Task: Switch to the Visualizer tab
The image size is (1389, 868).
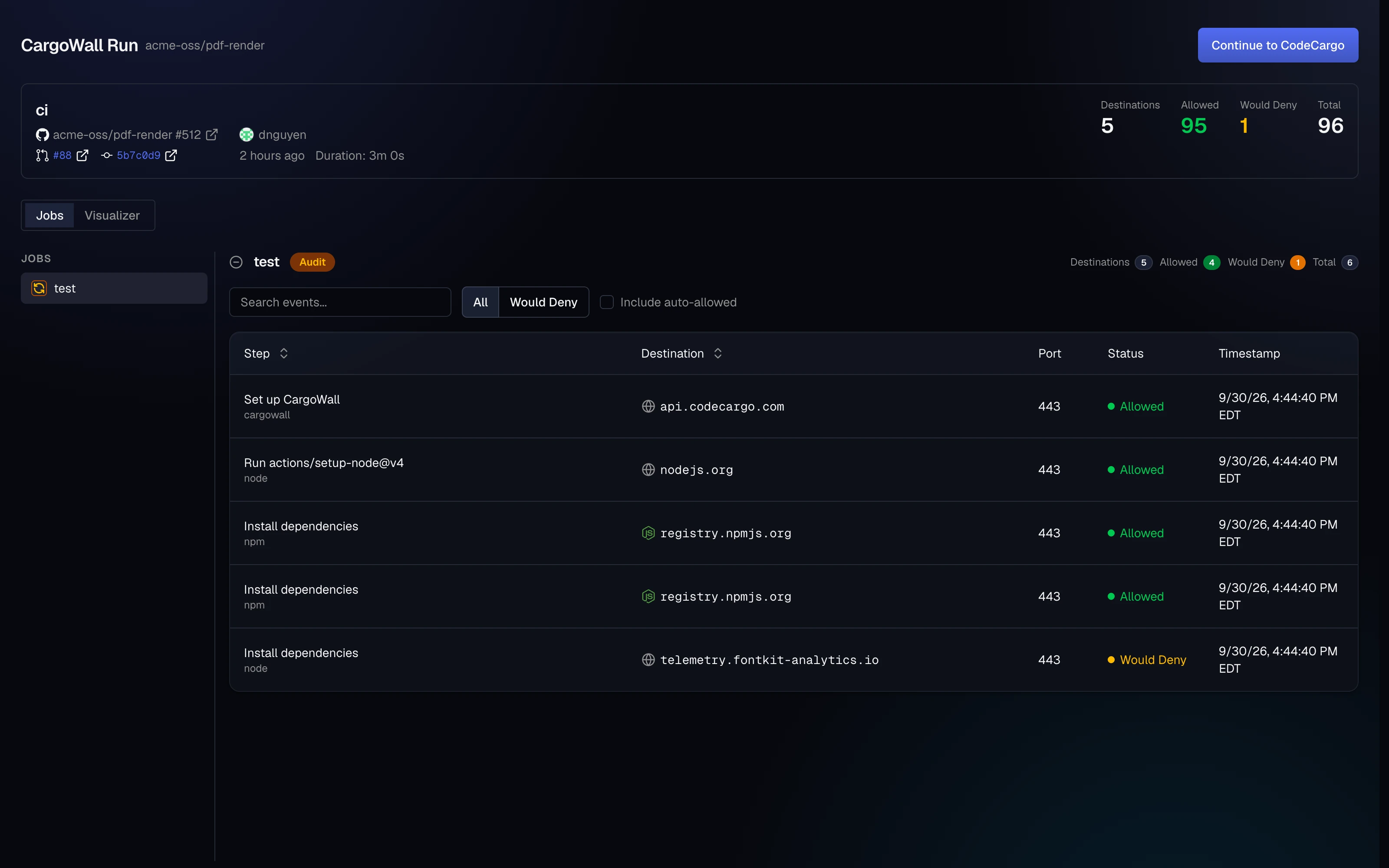Action: click(x=112, y=215)
